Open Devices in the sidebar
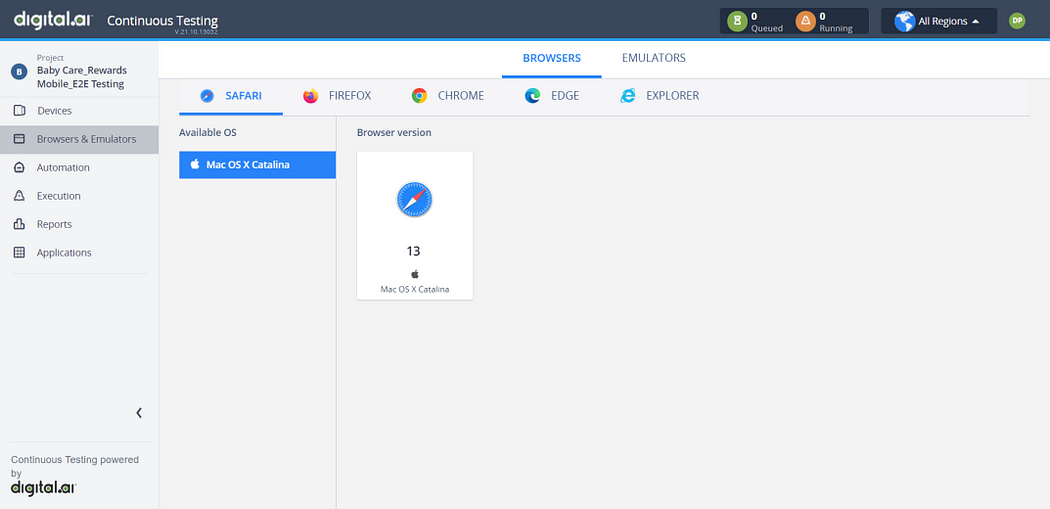 pos(79,111)
